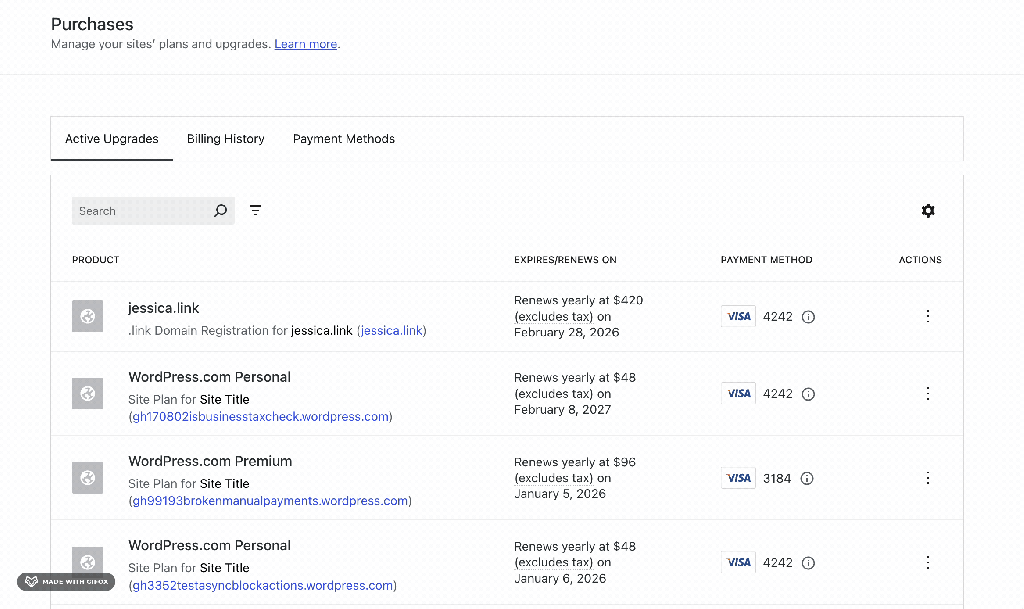Select the Active Upgrades tab

click(112, 139)
